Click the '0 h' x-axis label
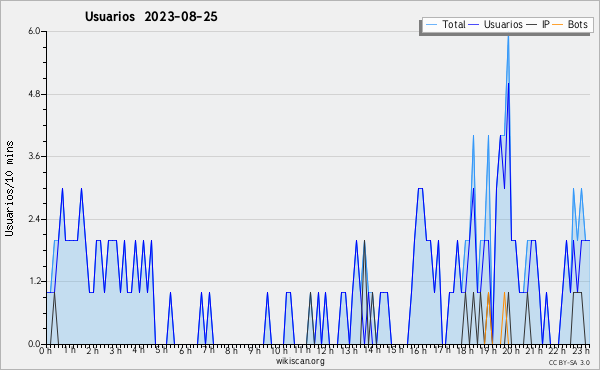Image resolution: width=600 pixels, height=370 pixels. pos(45,351)
